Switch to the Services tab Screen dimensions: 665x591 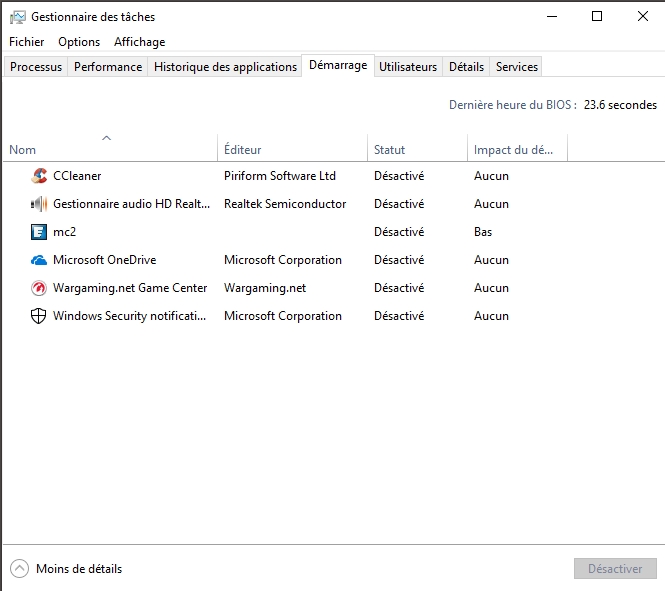point(517,67)
